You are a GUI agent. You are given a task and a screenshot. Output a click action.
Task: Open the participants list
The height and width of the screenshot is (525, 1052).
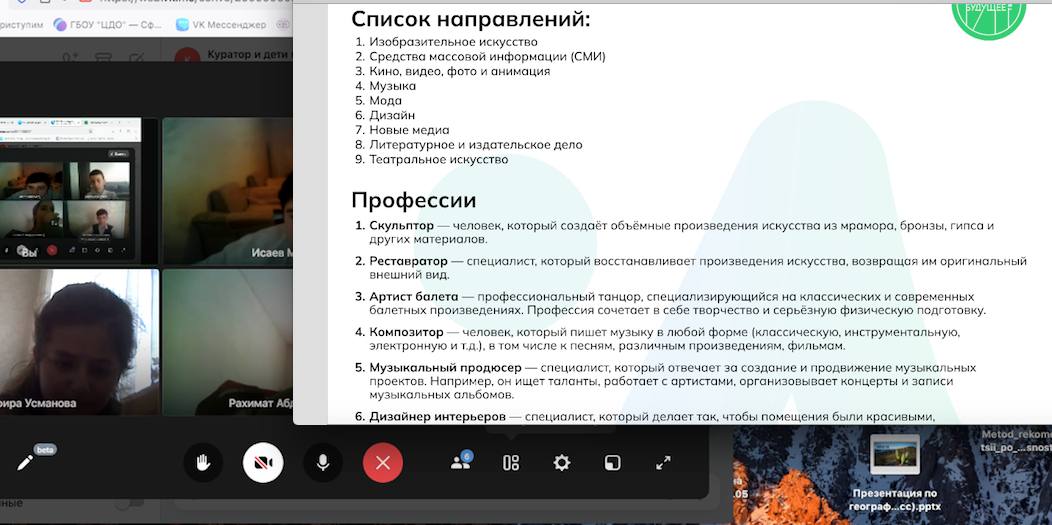coord(460,462)
